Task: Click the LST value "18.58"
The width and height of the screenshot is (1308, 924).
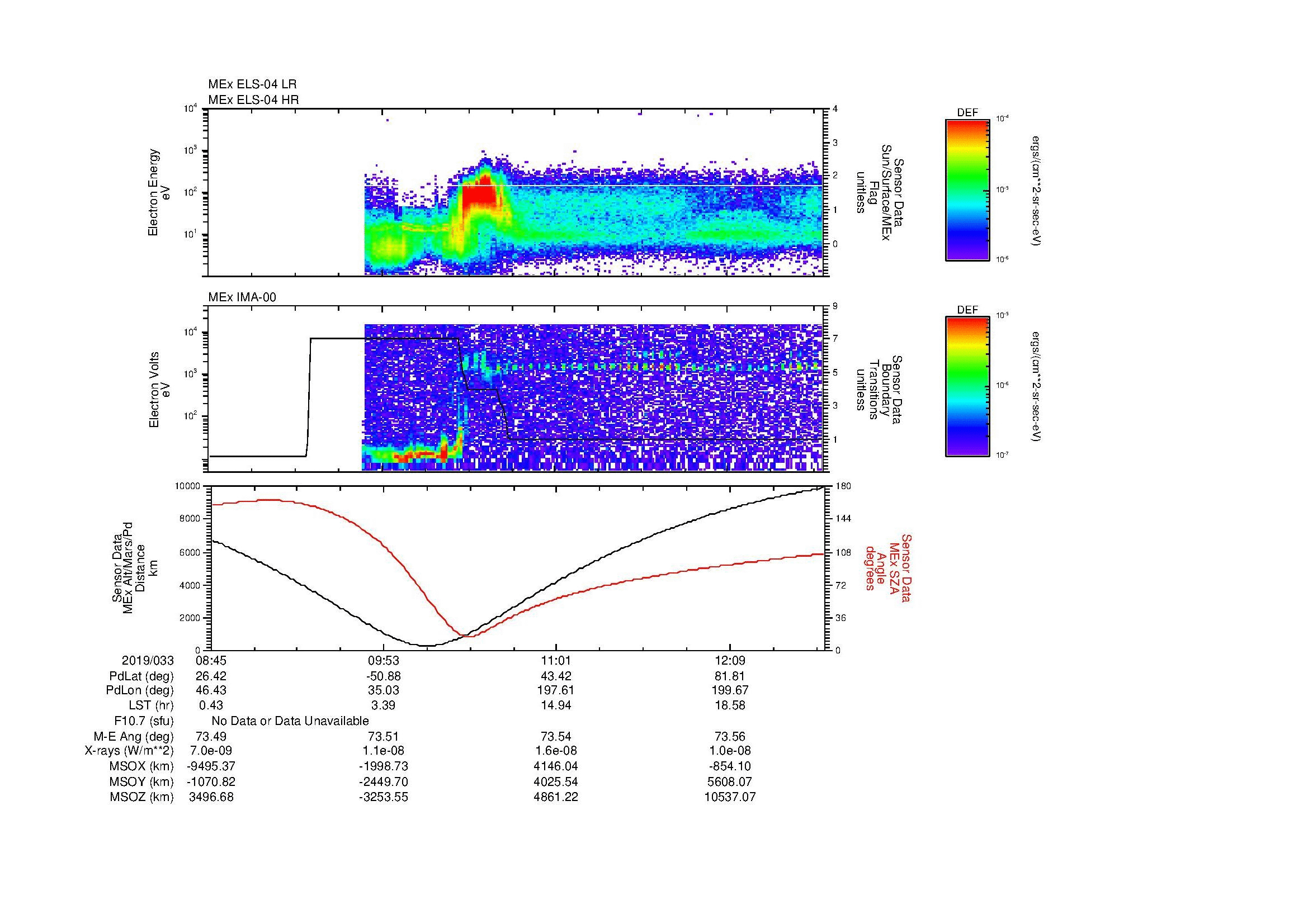Action: [x=730, y=705]
